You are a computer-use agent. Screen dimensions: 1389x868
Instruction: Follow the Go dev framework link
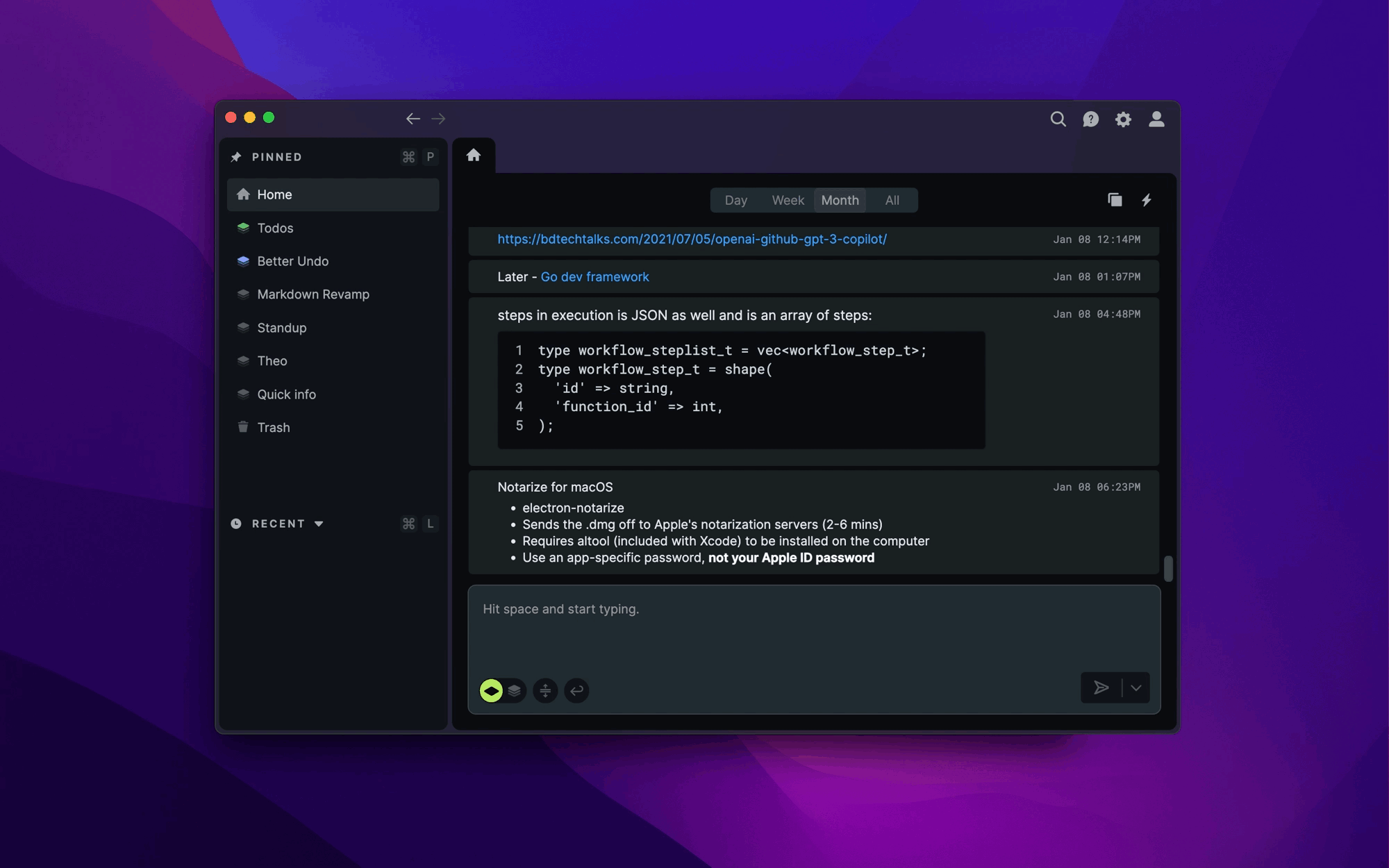(x=594, y=276)
